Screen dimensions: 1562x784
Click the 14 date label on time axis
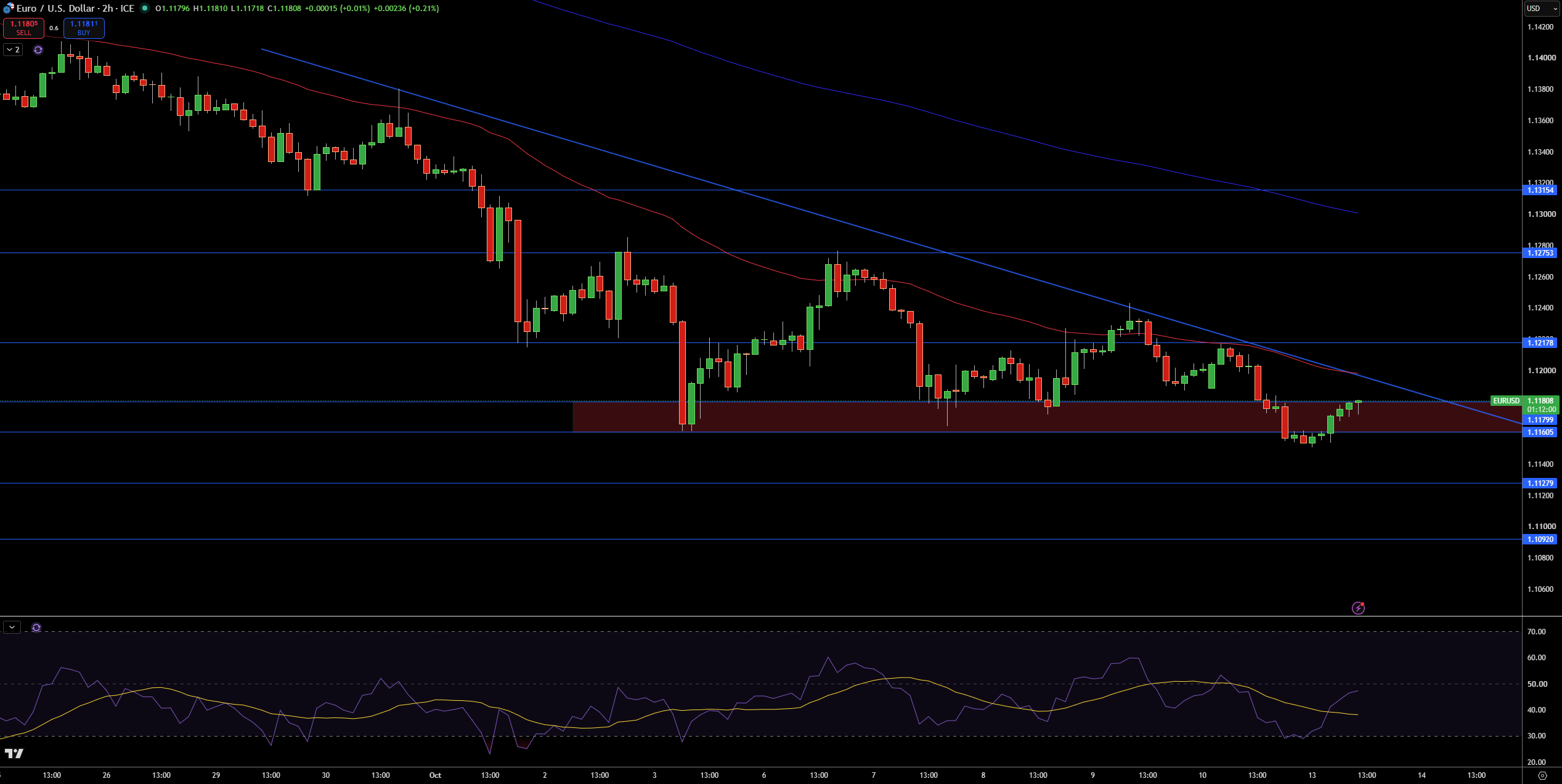pyautogui.click(x=1422, y=775)
